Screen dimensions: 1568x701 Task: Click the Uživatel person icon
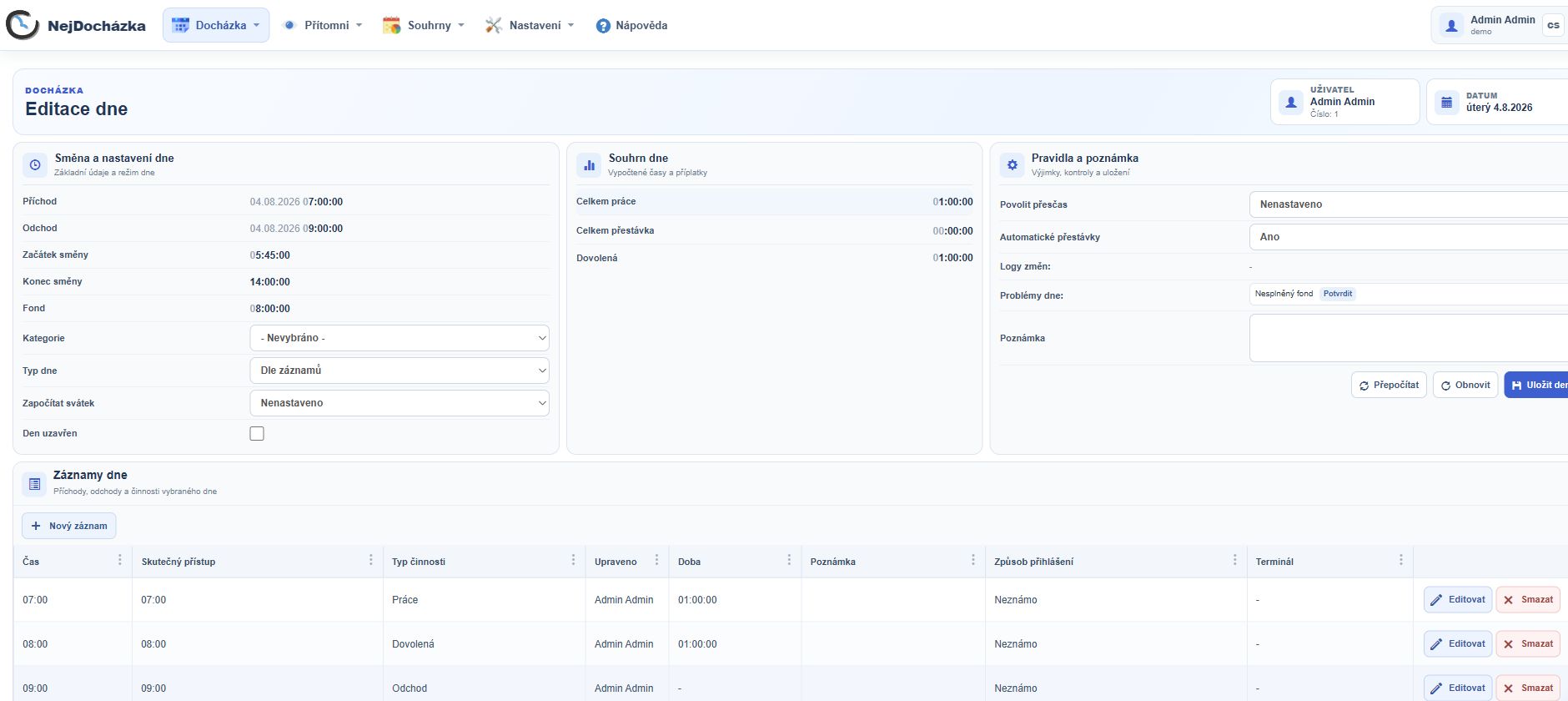[x=1291, y=102]
